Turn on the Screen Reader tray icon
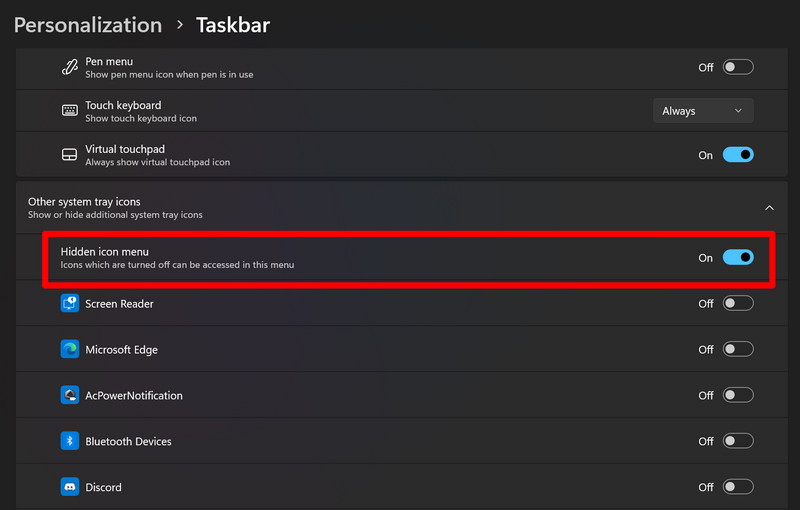The width and height of the screenshot is (800, 510). click(738, 303)
